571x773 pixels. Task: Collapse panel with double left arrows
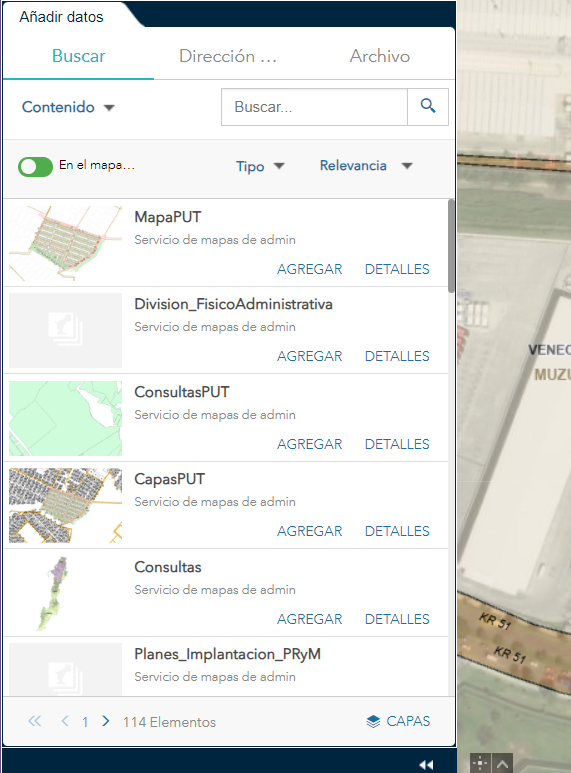426,765
